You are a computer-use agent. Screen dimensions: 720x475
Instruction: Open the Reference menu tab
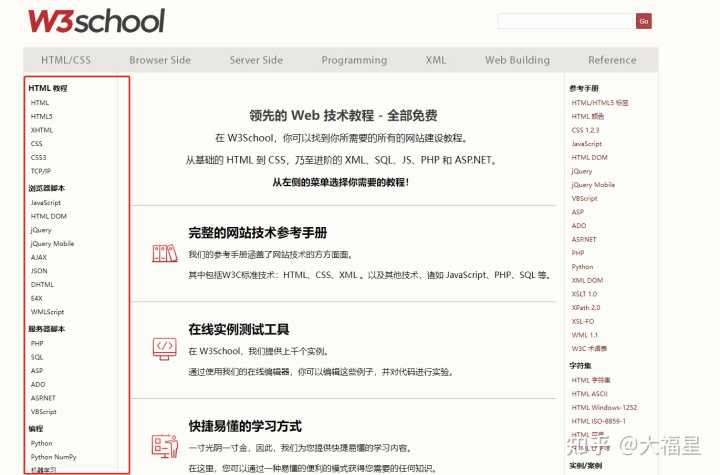click(612, 60)
